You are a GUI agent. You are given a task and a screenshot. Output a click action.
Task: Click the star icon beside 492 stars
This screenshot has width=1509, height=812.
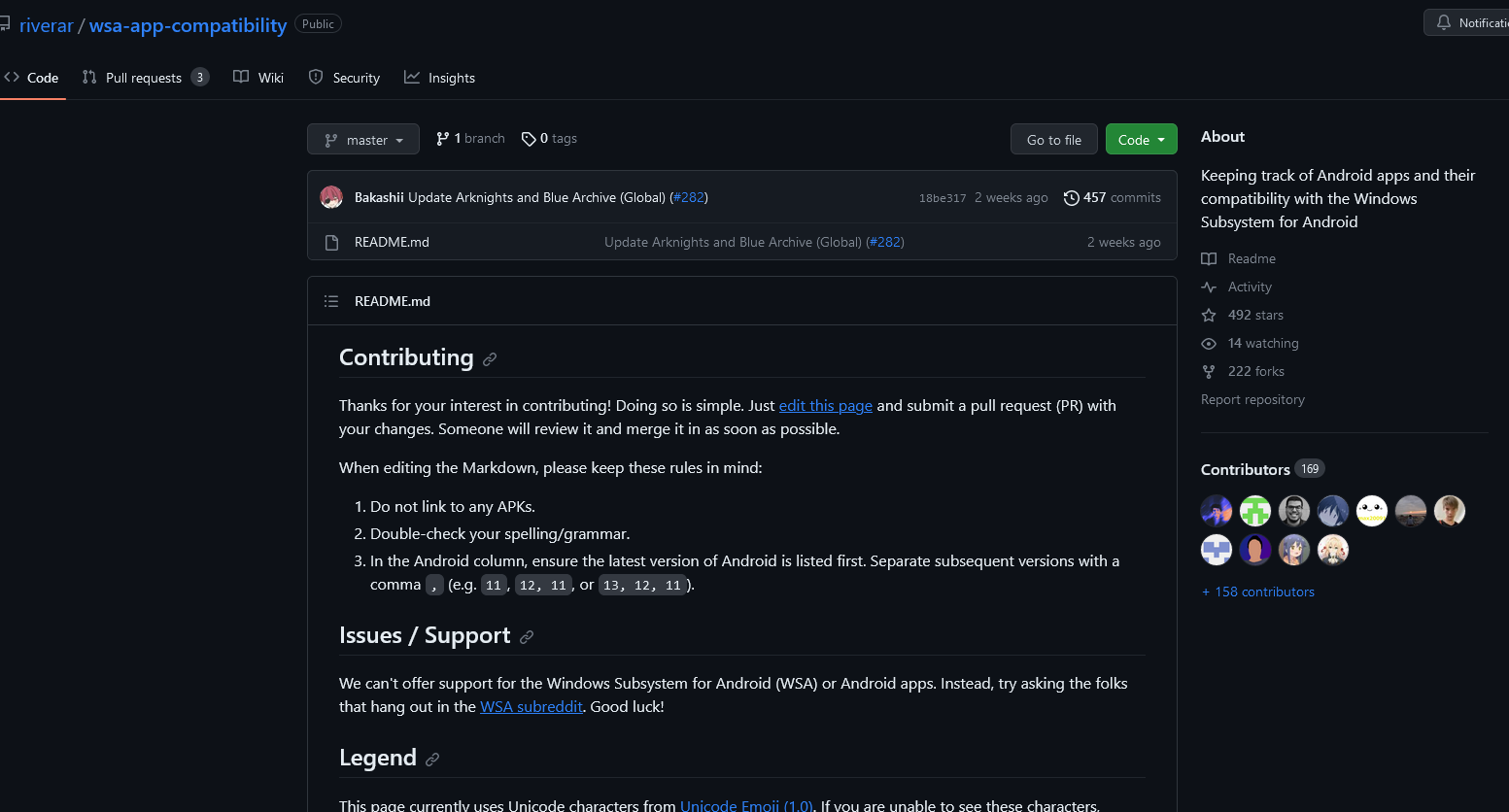[x=1209, y=316]
